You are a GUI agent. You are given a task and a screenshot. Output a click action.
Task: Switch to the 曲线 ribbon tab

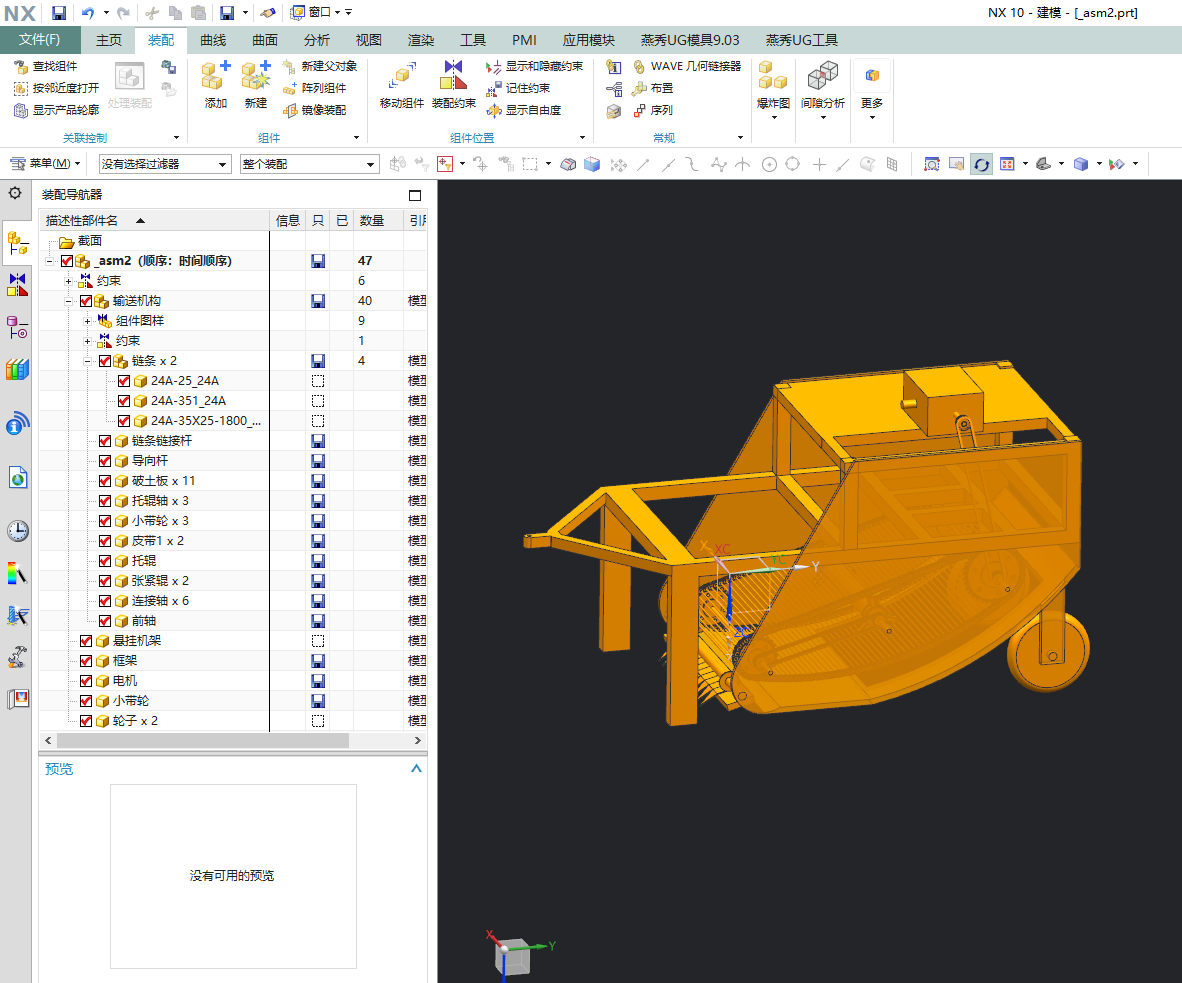tap(213, 40)
